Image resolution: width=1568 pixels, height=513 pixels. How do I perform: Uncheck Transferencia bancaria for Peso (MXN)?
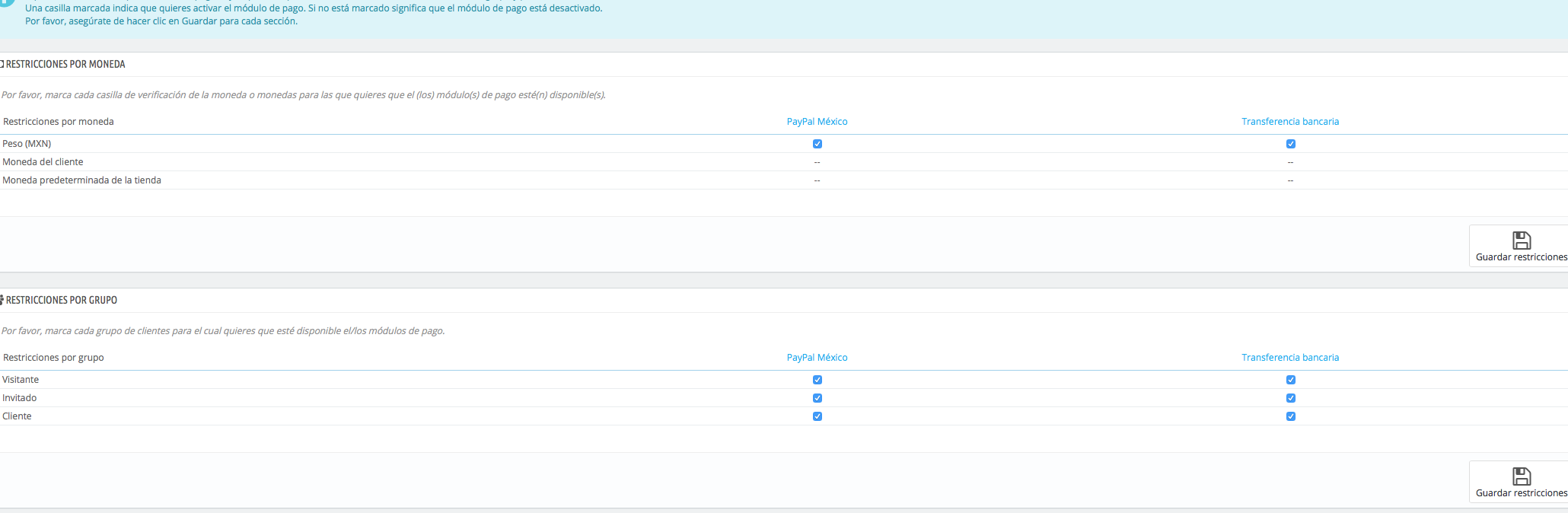tap(1291, 144)
